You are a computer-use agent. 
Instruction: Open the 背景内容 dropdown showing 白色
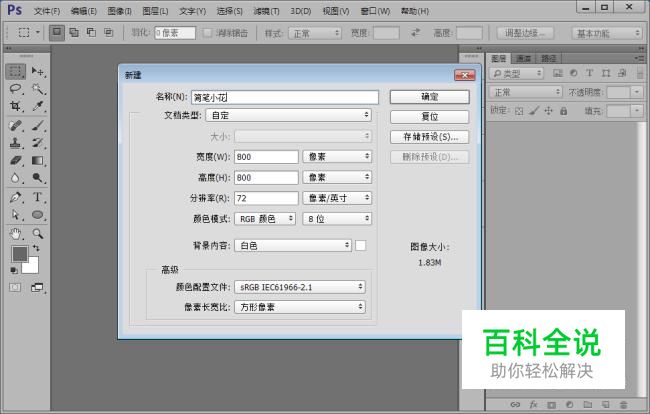(293, 246)
